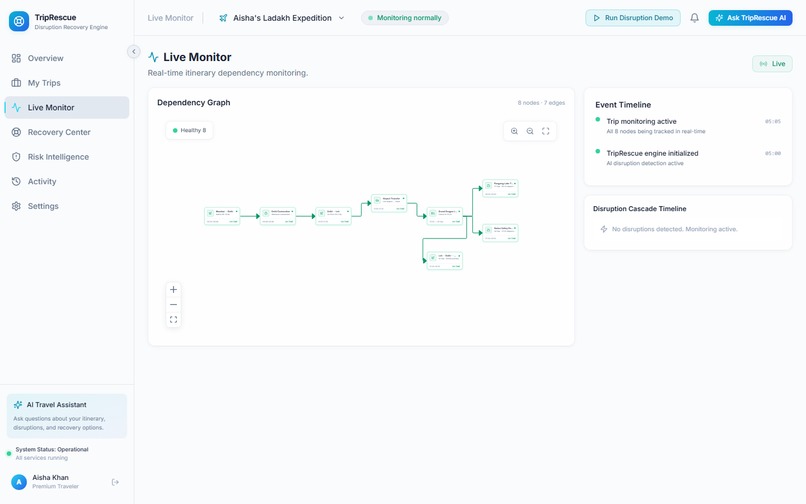
Task: Toggle the Live indicator badge
Action: click(x=772, y=64)
